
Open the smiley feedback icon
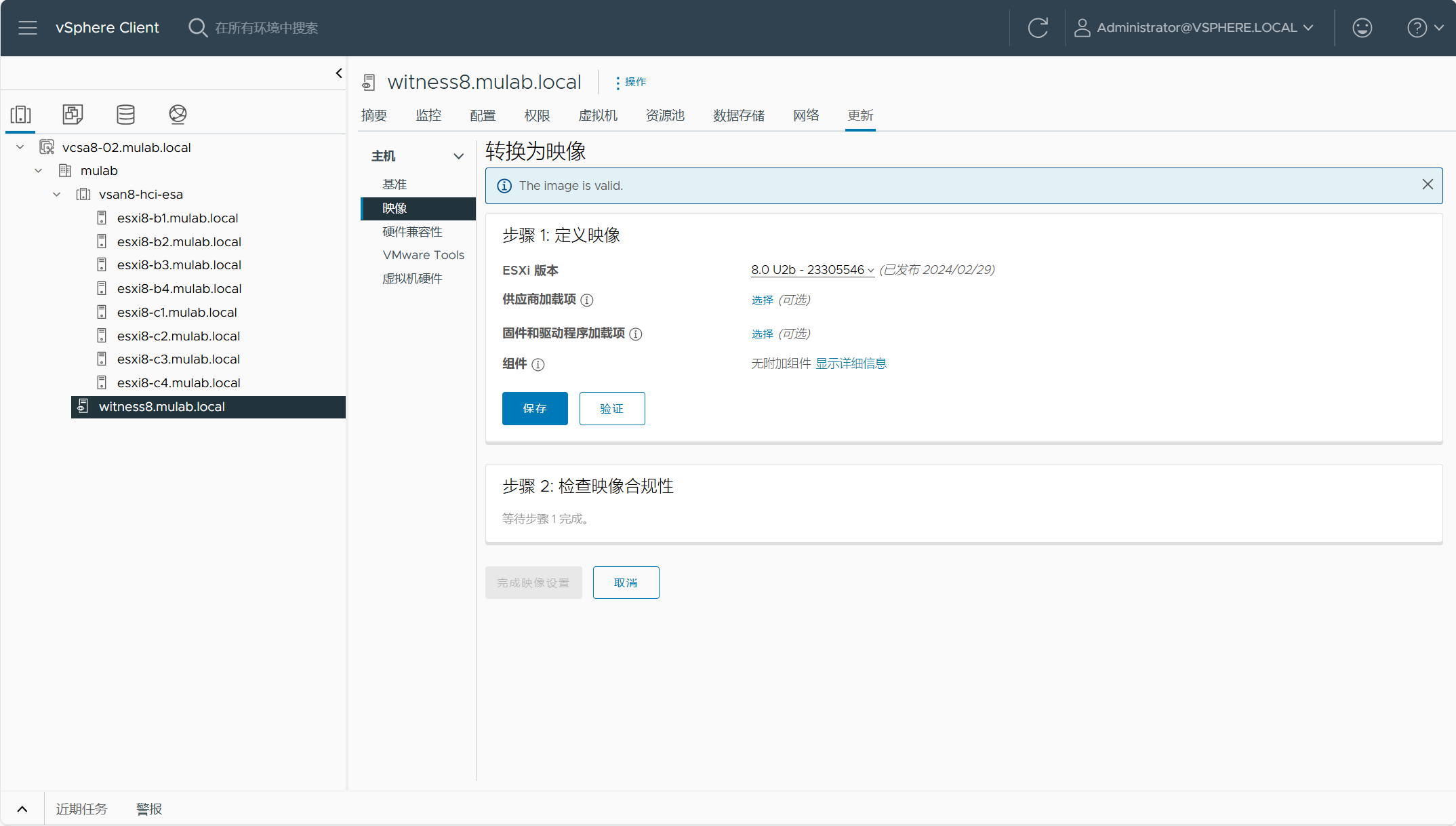click(1362, 28)
